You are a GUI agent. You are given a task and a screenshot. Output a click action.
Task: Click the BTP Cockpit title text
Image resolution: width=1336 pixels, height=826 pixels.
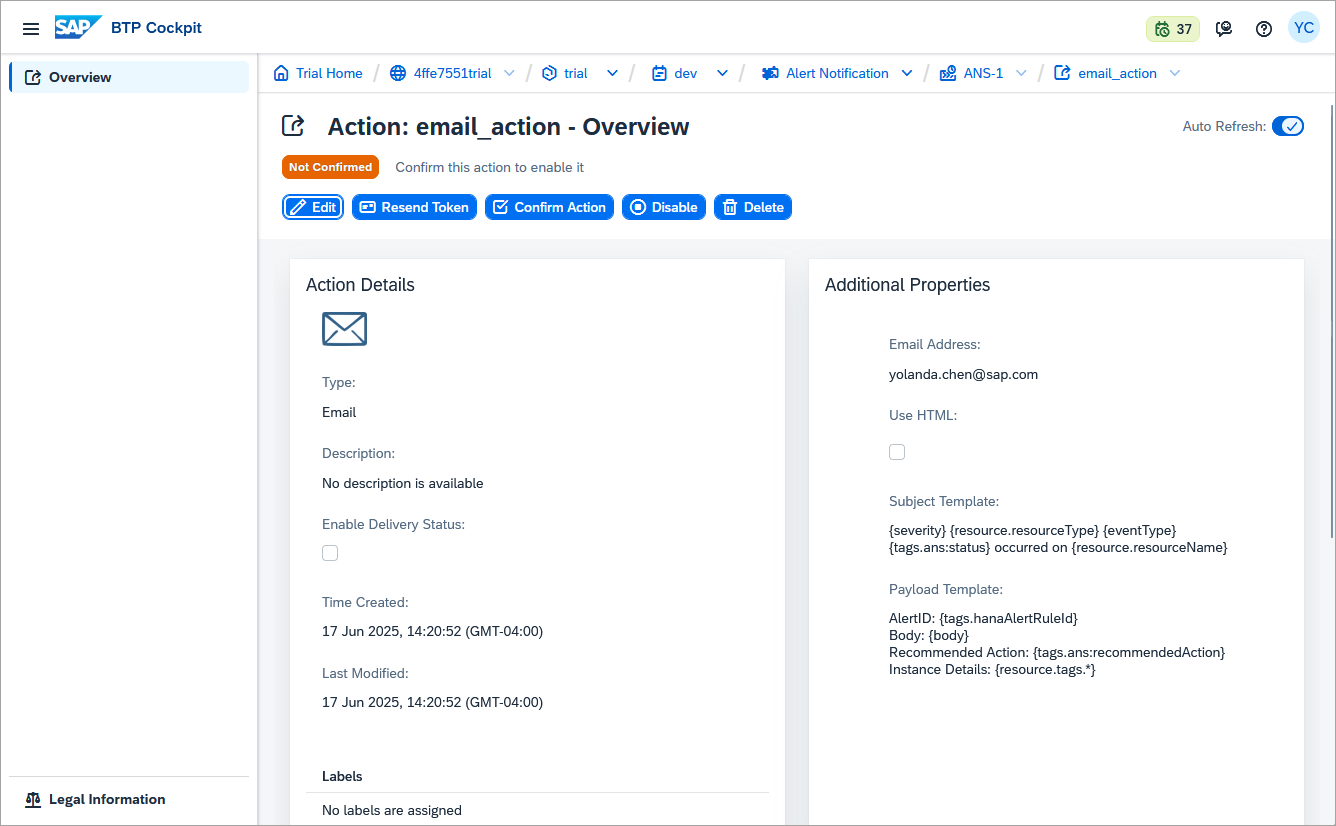click(156, 28)
